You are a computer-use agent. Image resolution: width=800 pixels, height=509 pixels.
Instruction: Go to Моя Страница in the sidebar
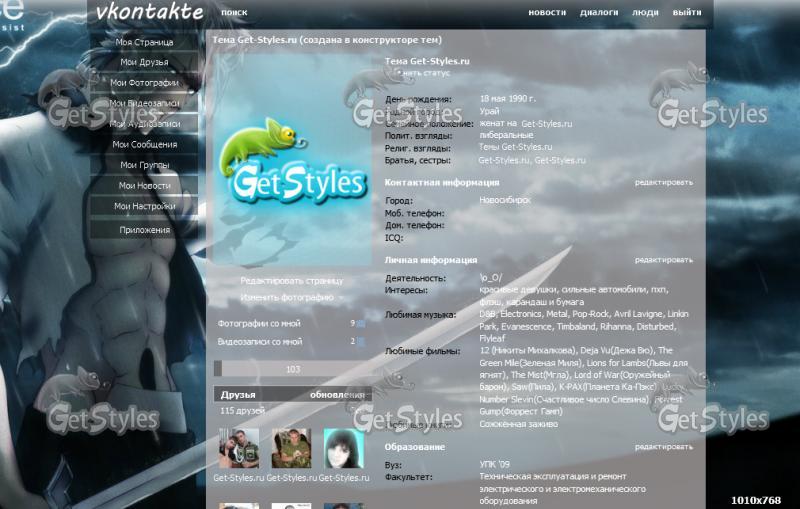coord(144,42)
